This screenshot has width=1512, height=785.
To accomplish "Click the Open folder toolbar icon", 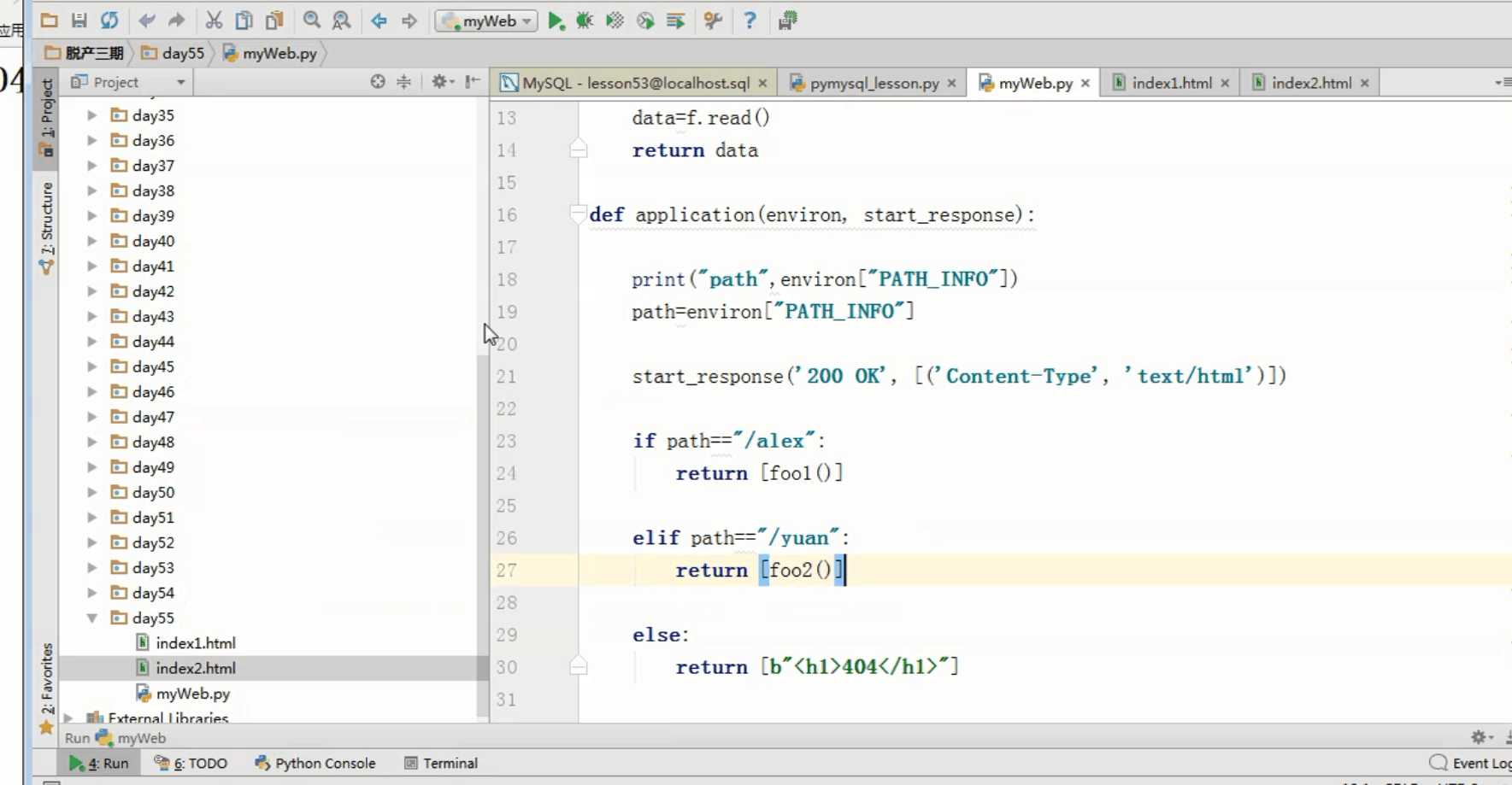I will pos(49,21).
